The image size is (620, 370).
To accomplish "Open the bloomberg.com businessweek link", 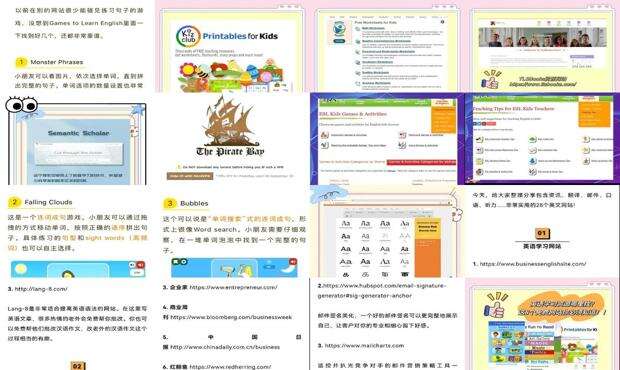I will (231, 317).
